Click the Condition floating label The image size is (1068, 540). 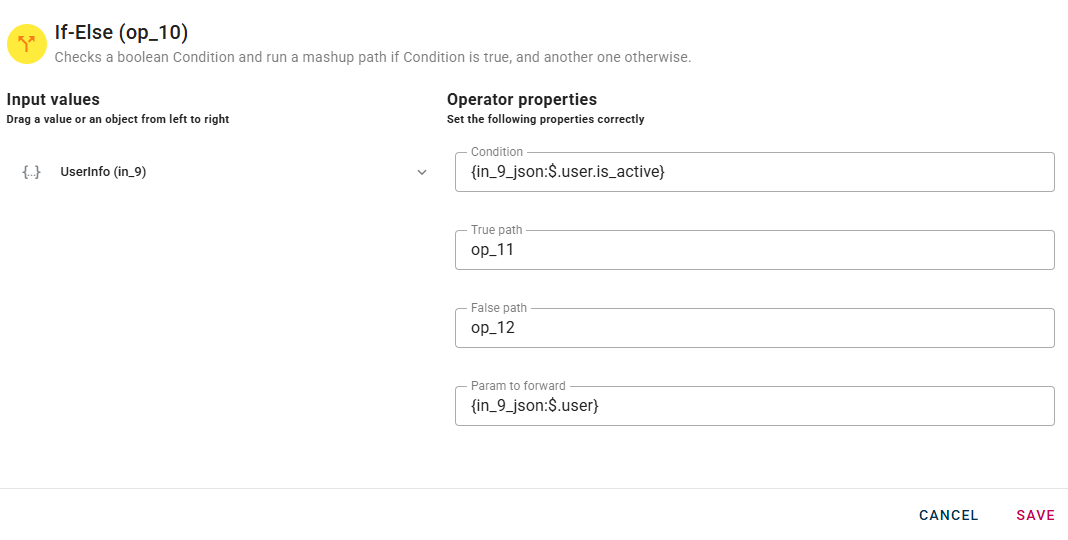click(x=497, y=152)
